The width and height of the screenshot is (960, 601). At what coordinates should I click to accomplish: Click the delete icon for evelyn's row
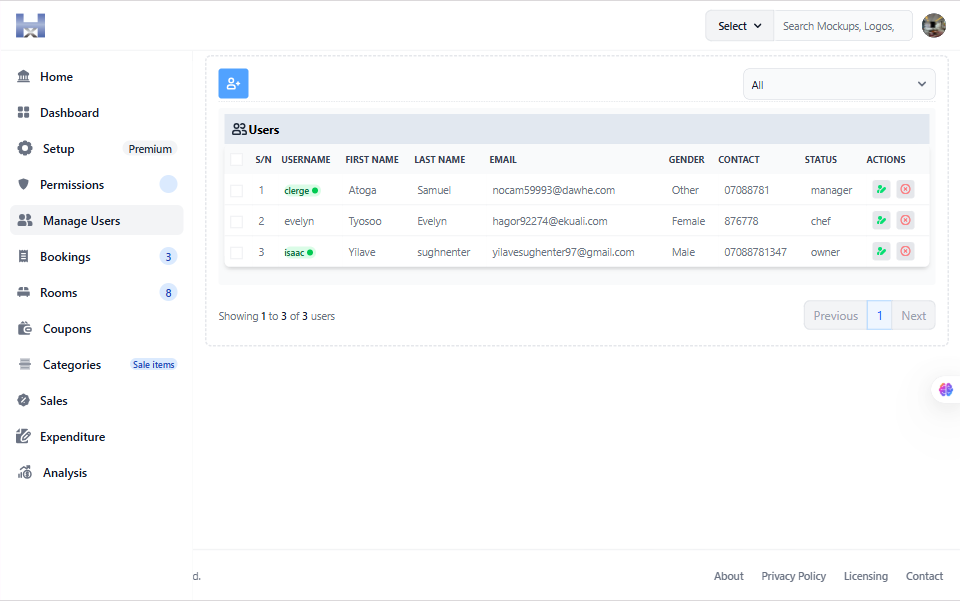coord(905,219)
